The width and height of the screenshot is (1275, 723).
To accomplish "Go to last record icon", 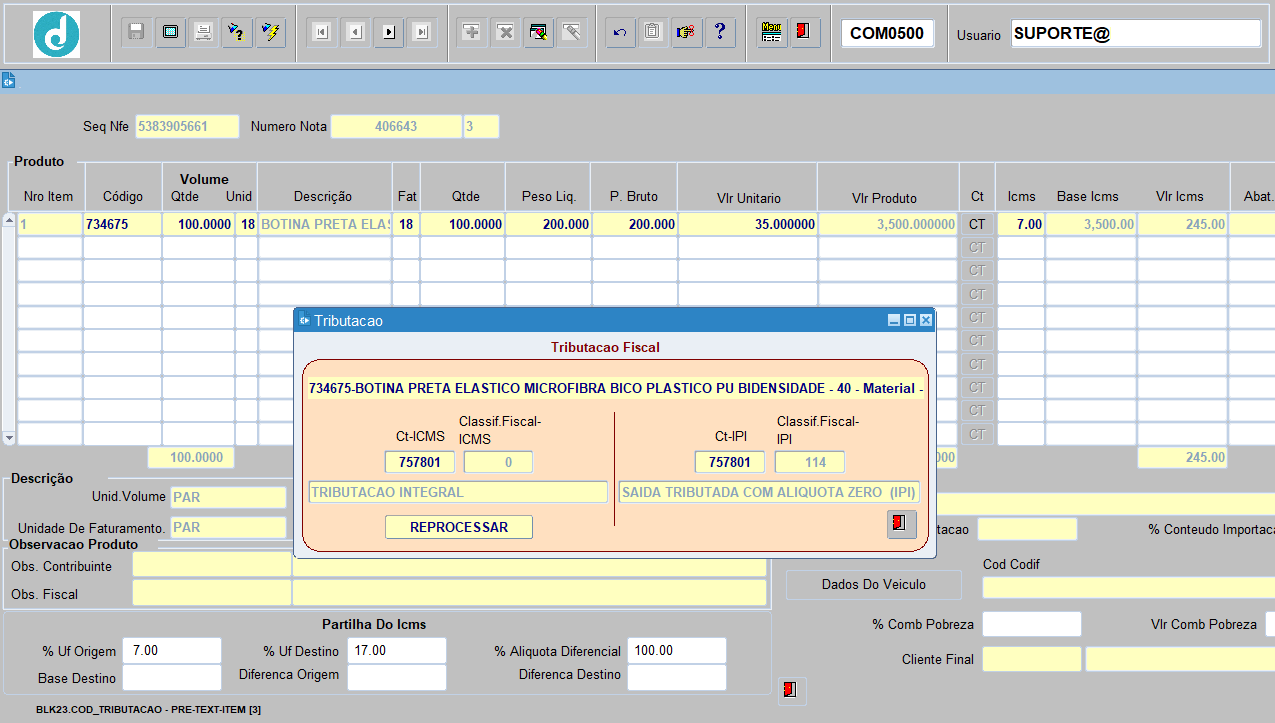I will (422, 32).
